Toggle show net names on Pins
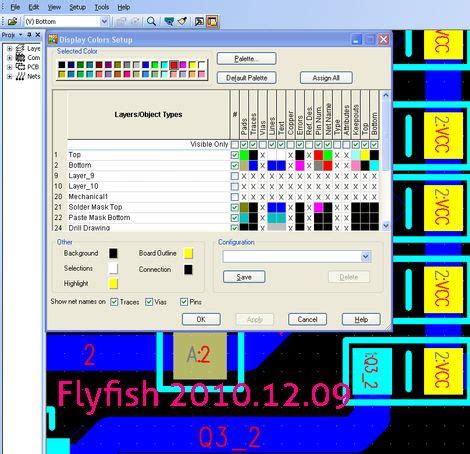Image resolution: width=470 pixels, height=454 pixels. coord(184,302)
